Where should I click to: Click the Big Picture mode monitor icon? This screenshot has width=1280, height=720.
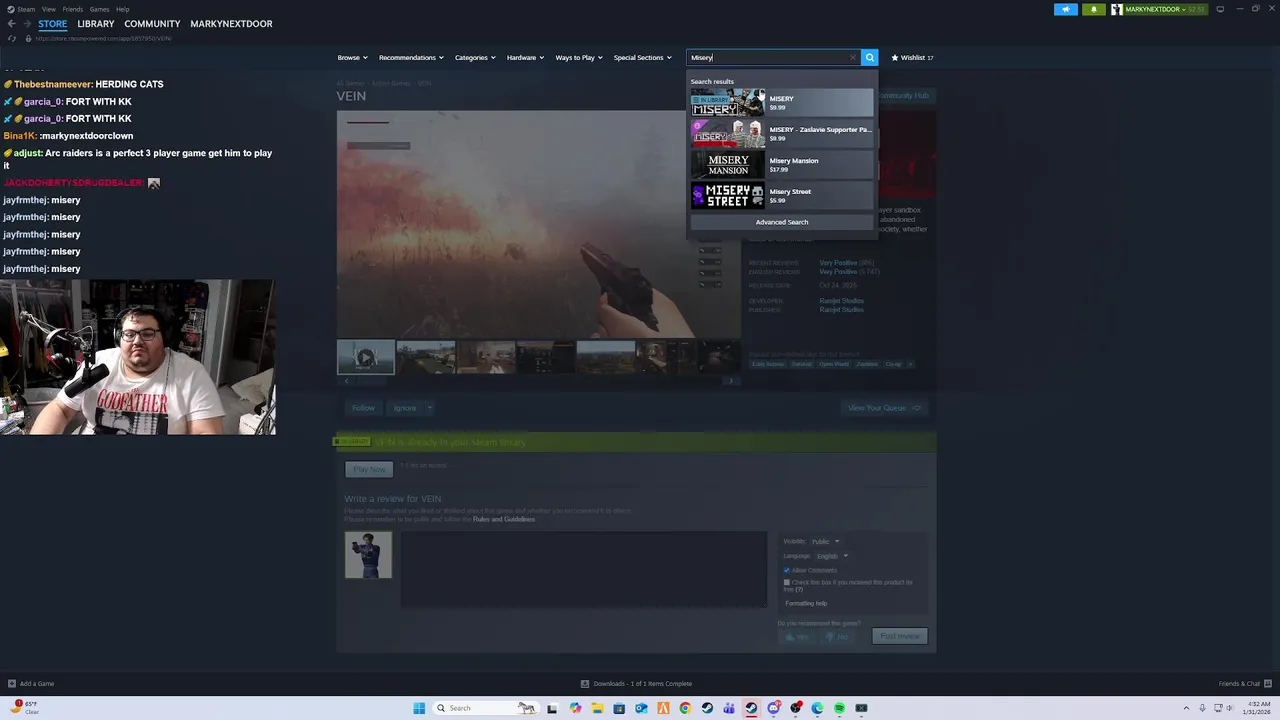(x=1220, y=9)
